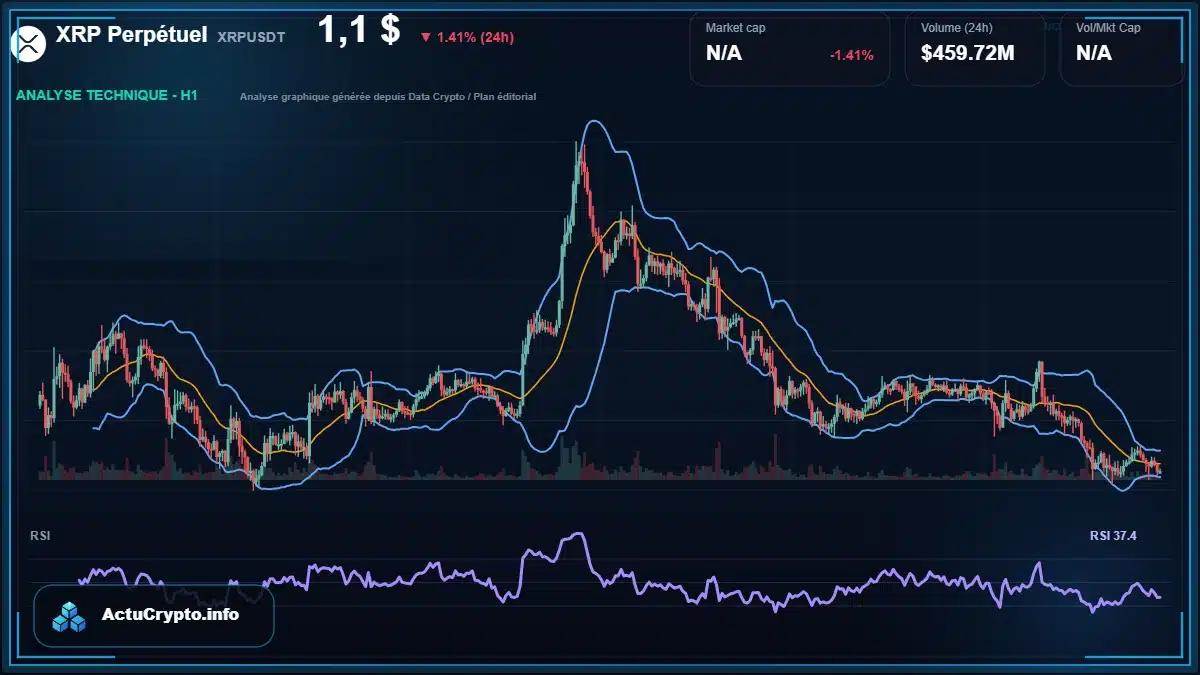Click the ANALYSE TECHNIQUE - H1 heading

[107, 95]
